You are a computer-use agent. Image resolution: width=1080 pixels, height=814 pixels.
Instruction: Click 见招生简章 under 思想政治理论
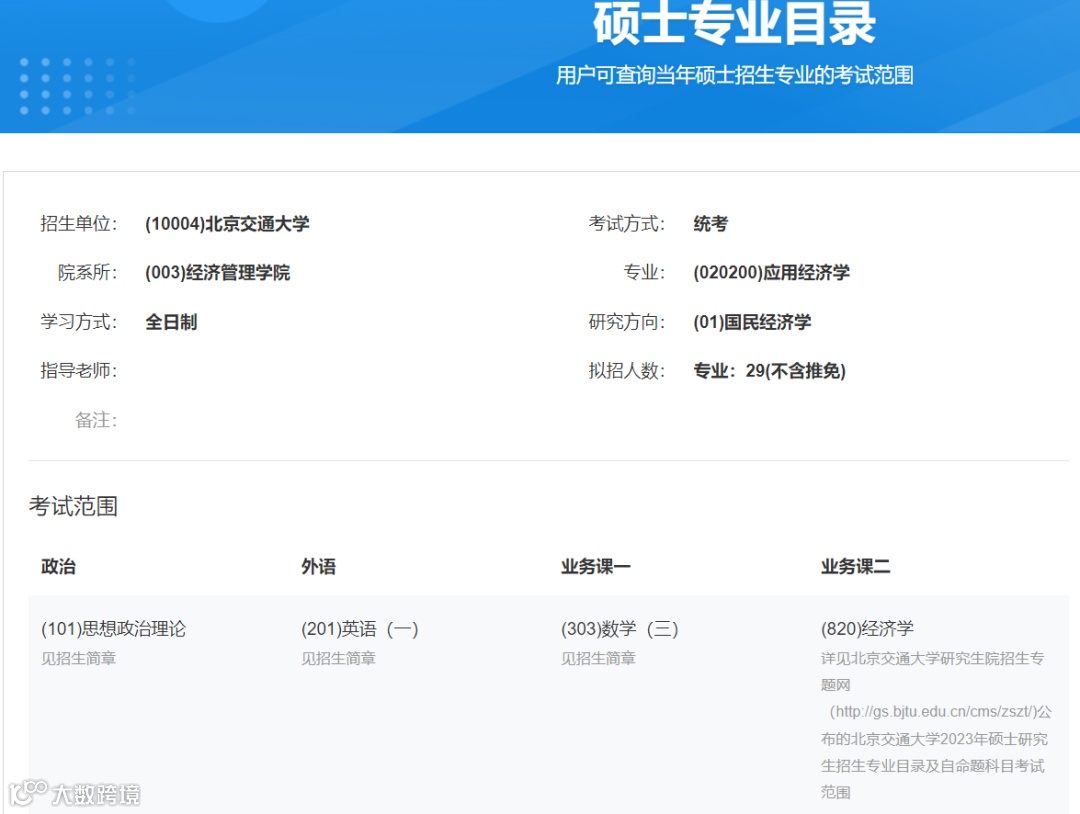[x=79, y=658]
